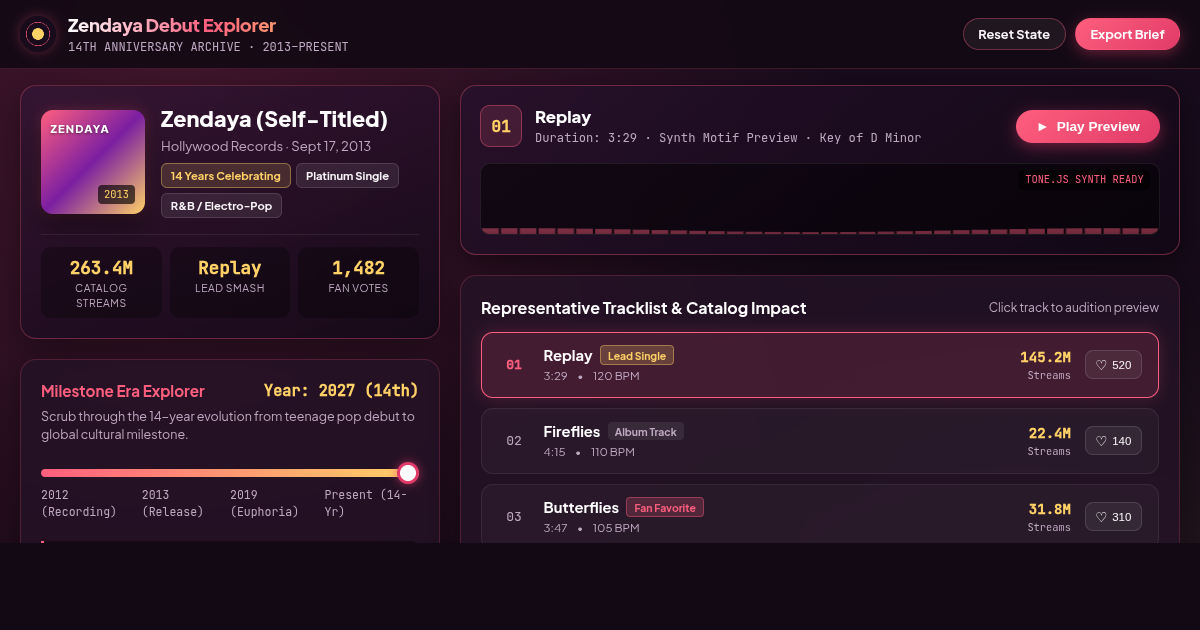
Task: Click the 1,482 Fan Votes stat
Action: click(x=358, y=282)
